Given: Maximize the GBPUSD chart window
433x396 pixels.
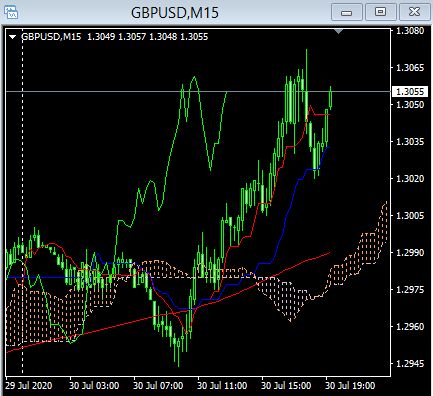Looking at the screenshot, I should pyautogui.click(x=380, y=12).
